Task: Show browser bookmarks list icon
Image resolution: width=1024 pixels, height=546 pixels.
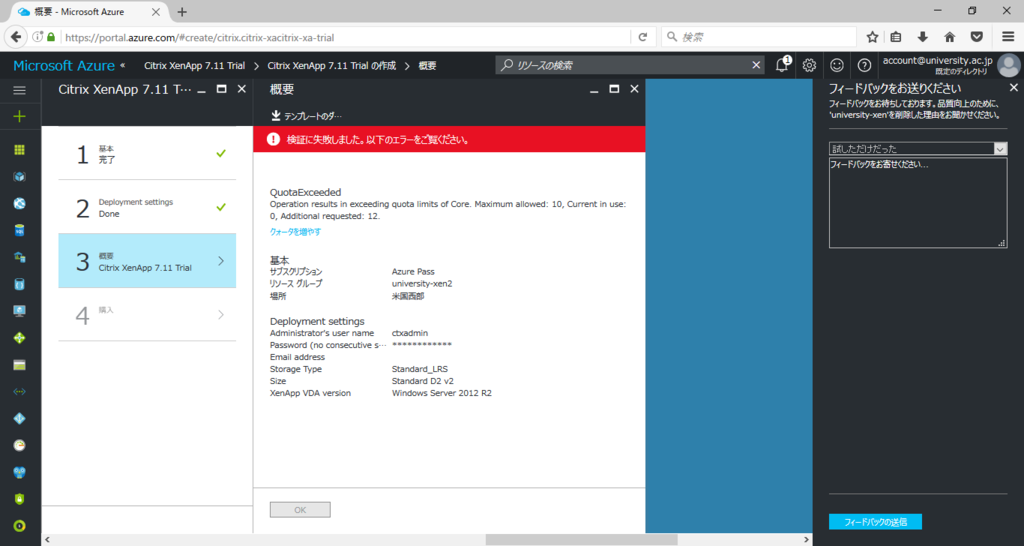Action: pyautogui.click(x=896, y=37)
